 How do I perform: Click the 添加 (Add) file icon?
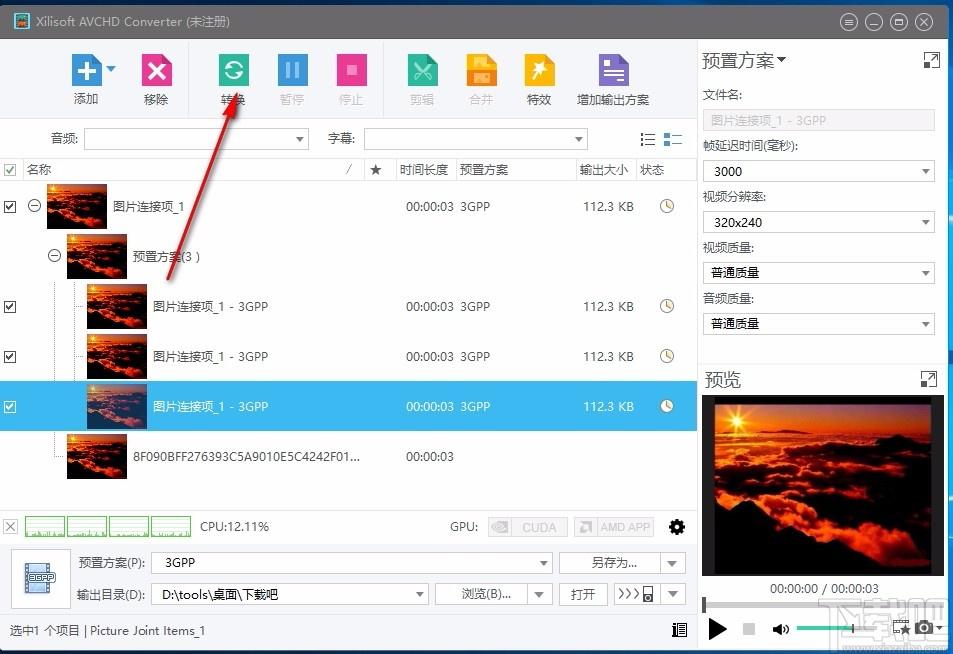coord(86,70)
